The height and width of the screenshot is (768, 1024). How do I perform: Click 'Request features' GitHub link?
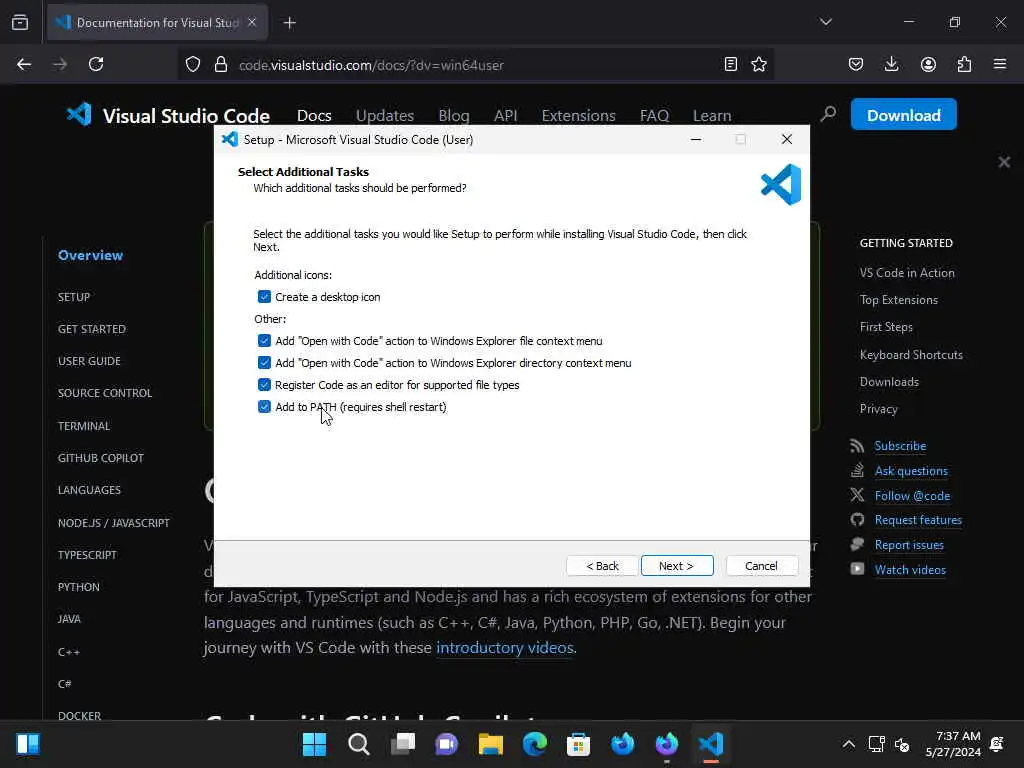pos(918,520)
